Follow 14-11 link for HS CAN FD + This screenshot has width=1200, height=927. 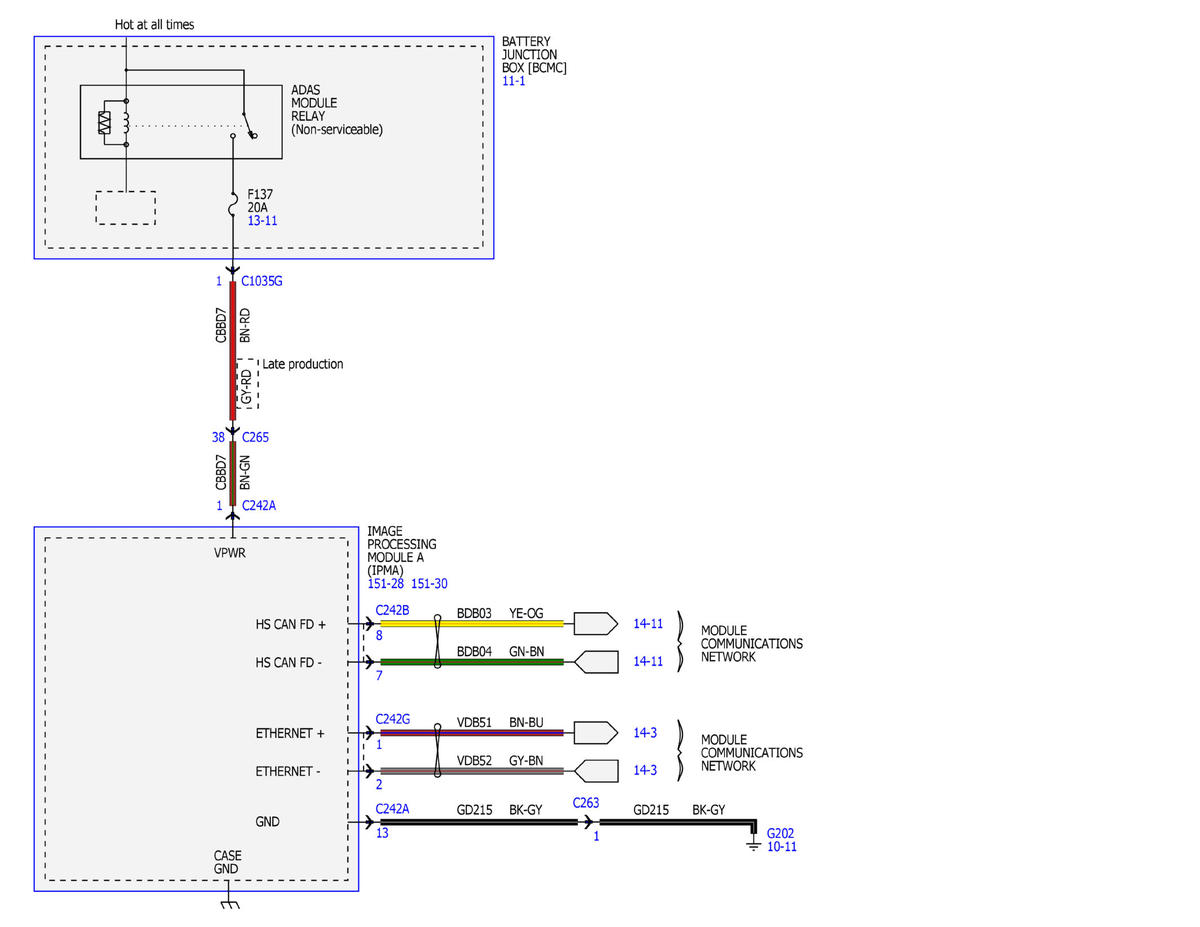pyautogui.click(x=648, y=624)
